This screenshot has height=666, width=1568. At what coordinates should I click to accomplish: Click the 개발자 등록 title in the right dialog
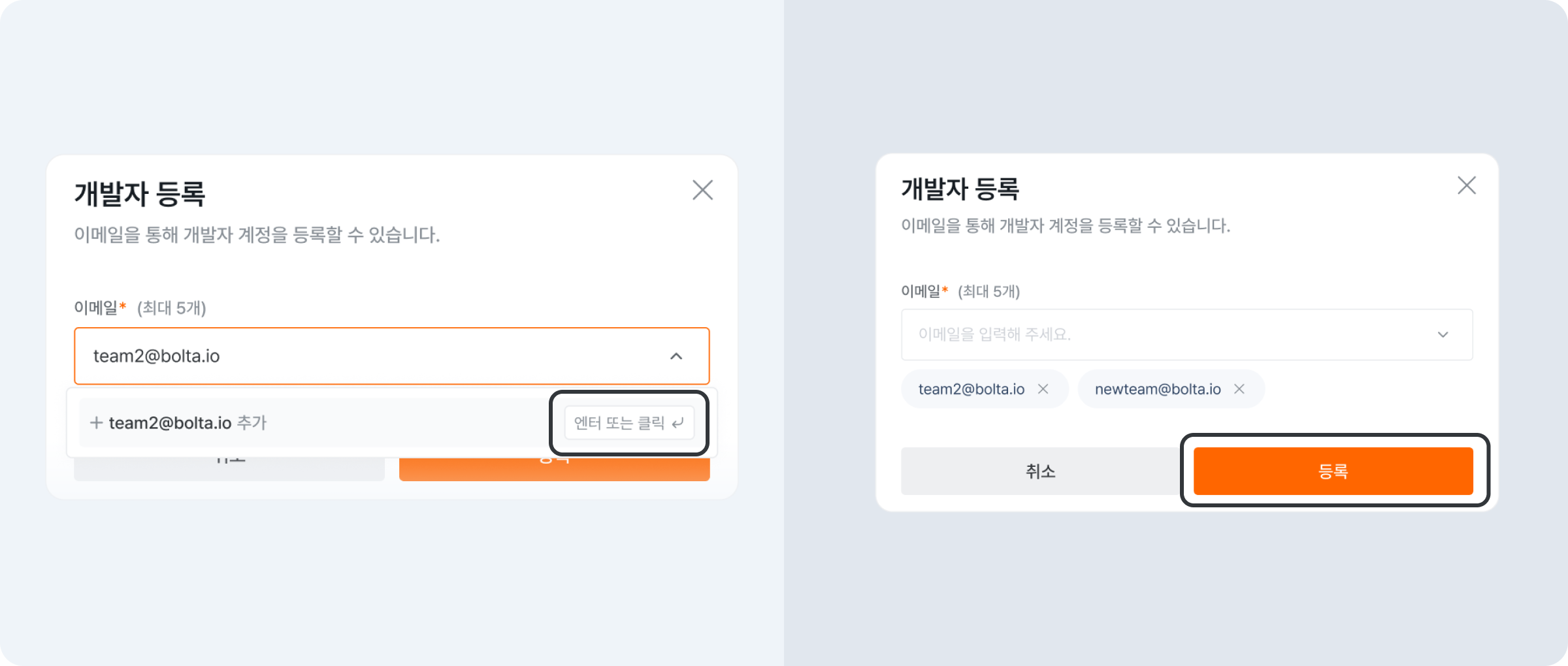point(960,189)
